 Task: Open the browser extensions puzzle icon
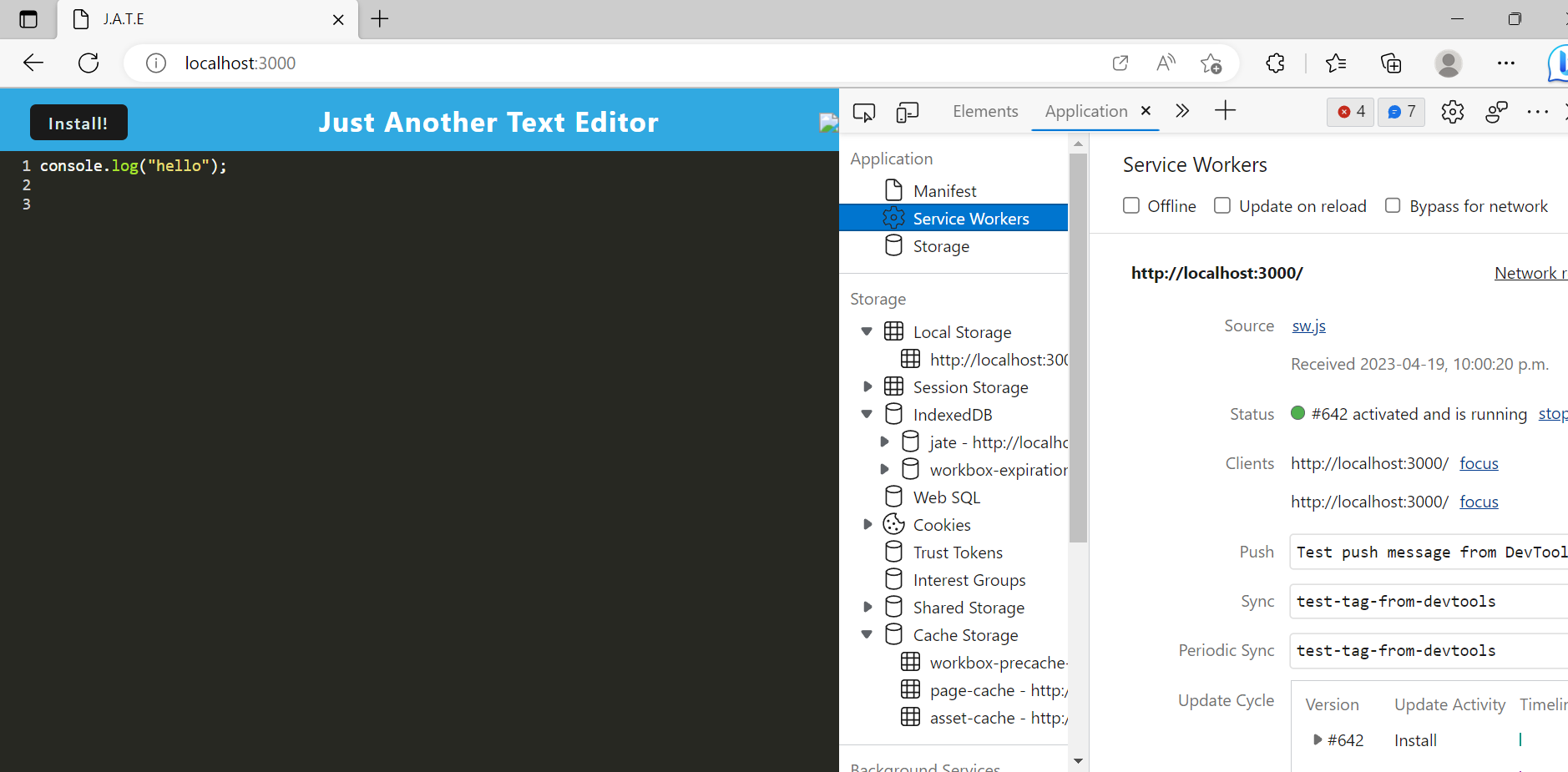tap(1275, 63)
